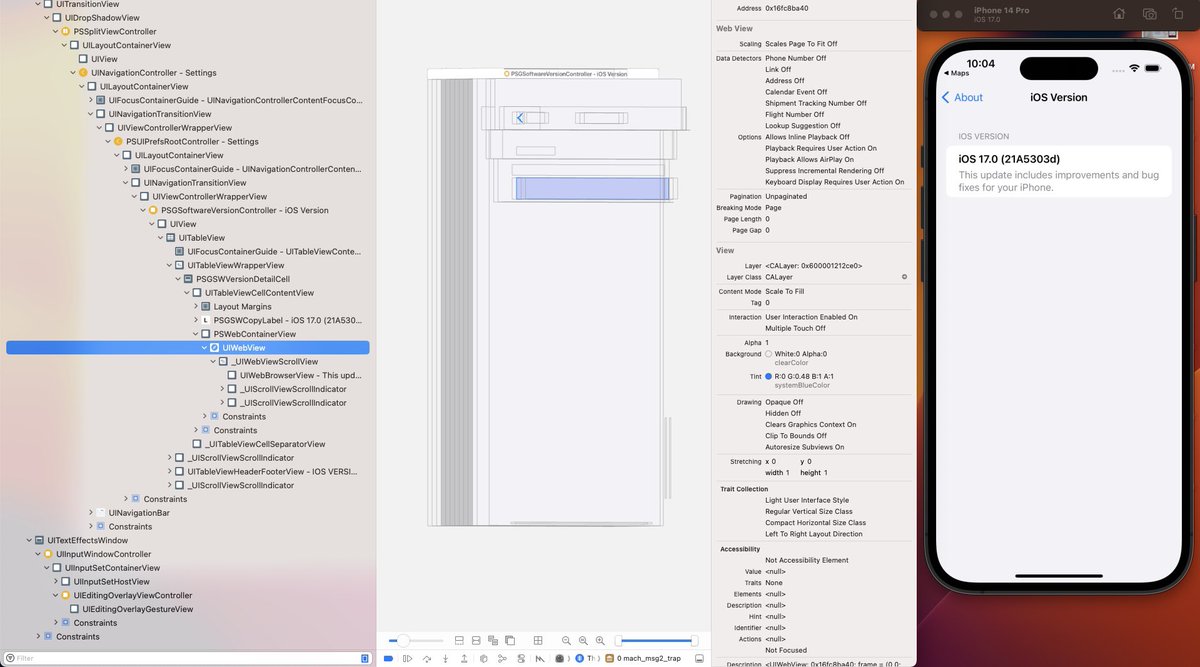Click the icon right of filter field

point(365,658)
